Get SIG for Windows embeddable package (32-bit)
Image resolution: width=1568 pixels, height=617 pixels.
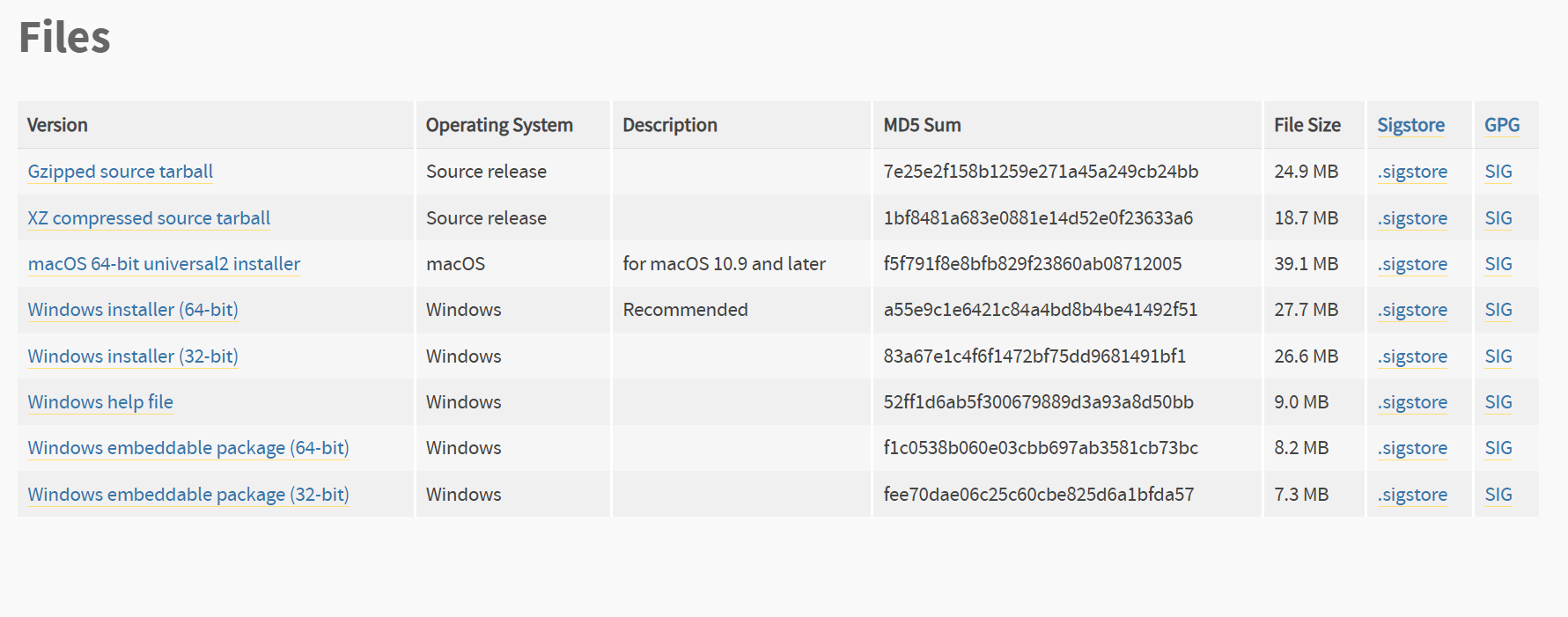coord(1498,495)
